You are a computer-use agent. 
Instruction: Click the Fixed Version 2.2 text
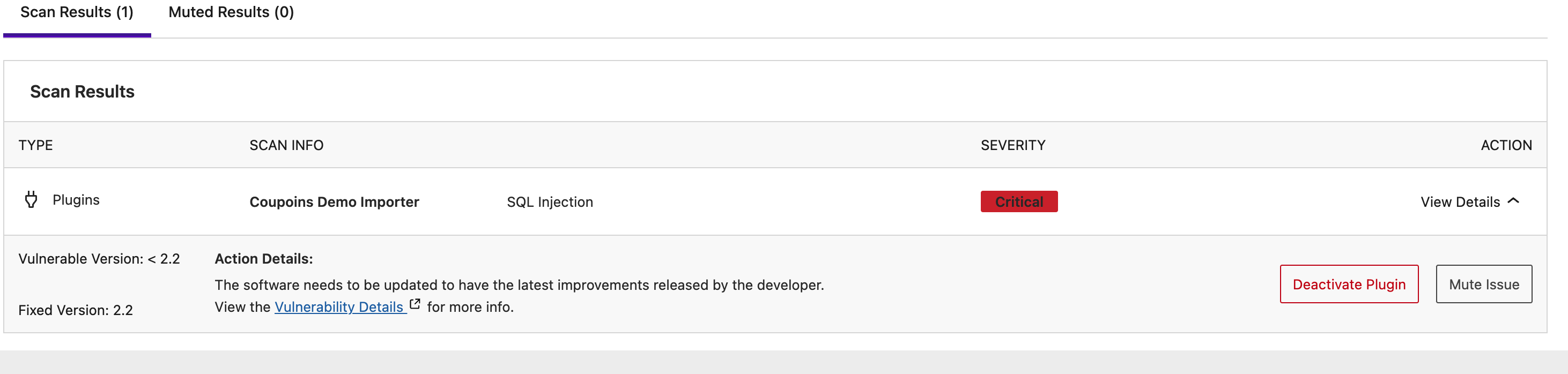coord(76,310)
